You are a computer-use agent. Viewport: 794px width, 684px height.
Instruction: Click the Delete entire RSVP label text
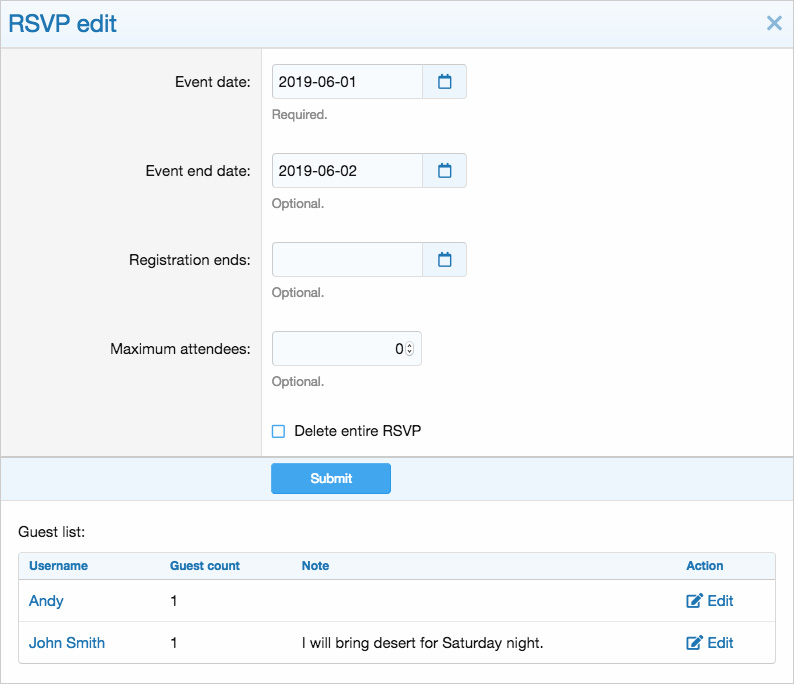(x=358, y=431)
